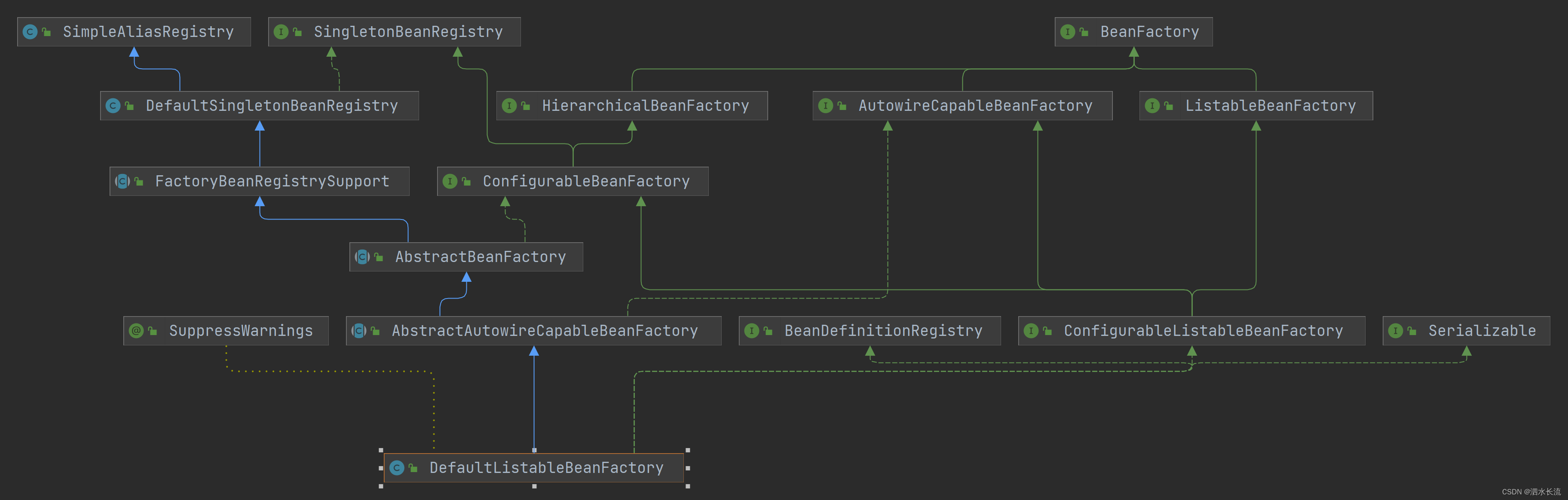
Task: Select the BeanFactory node label
Action: coord(1150,32)
